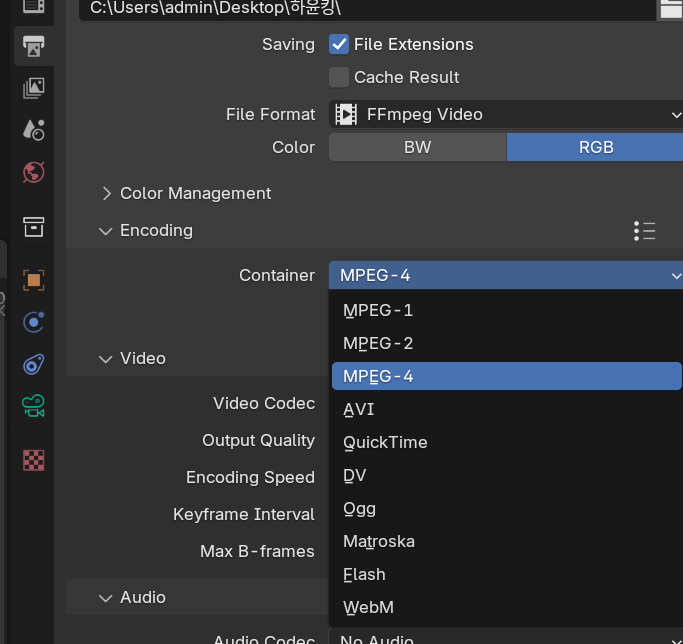683x644 pixels.
Task: Open the Scene properties tab
Action: (x=34, y=129)
